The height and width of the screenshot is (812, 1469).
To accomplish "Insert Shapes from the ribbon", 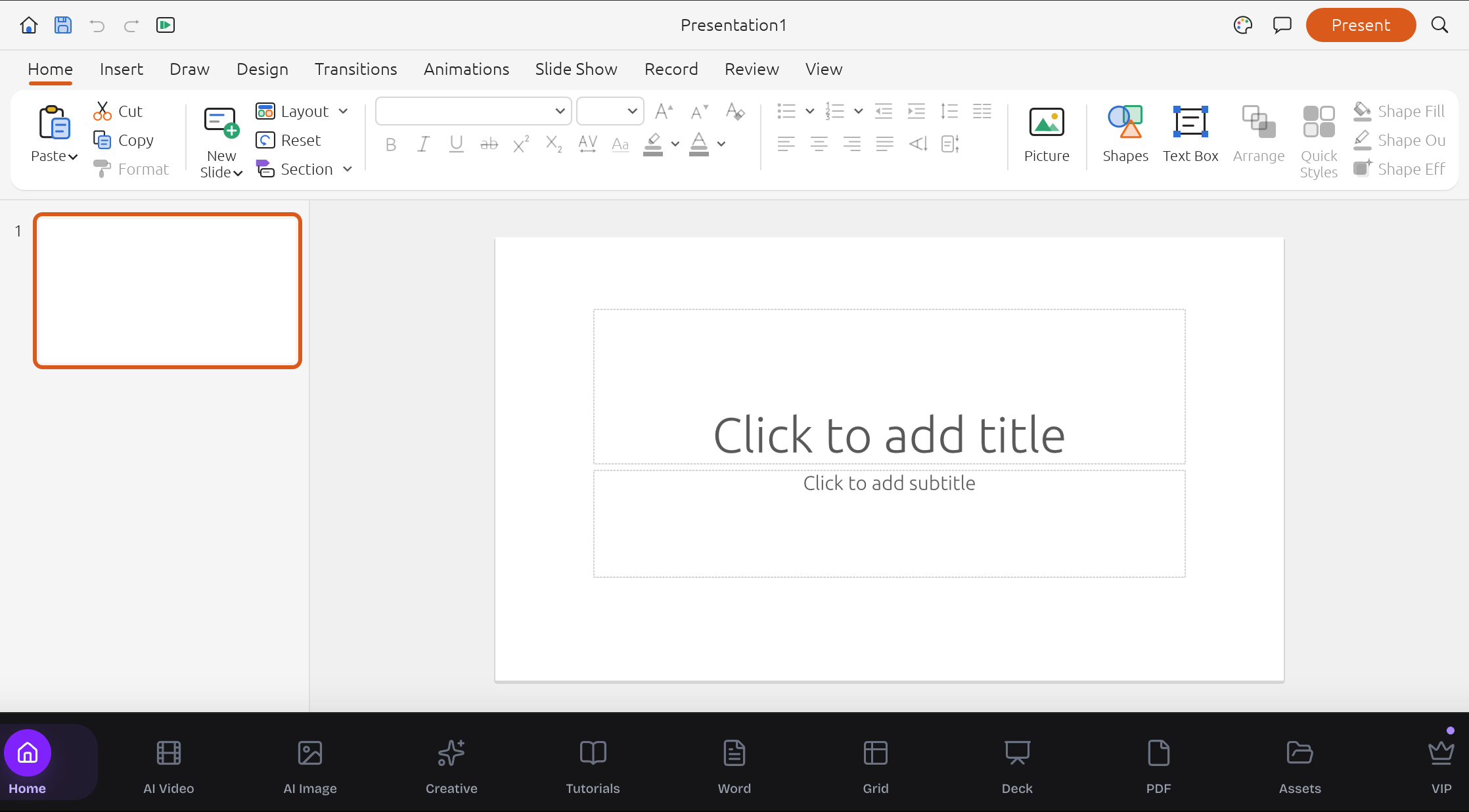I will (x=1125, y=135).
